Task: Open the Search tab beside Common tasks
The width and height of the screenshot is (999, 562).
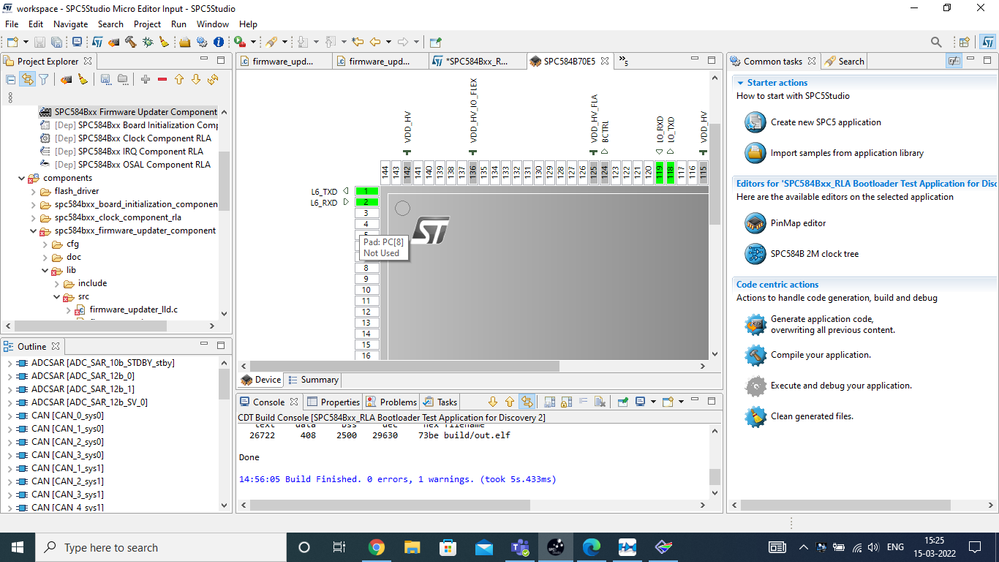Action: (x=844, y=61)
